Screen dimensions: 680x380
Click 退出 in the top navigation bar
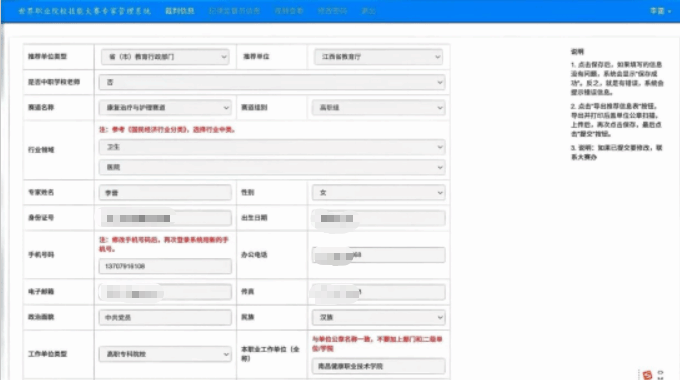(368, 11)
